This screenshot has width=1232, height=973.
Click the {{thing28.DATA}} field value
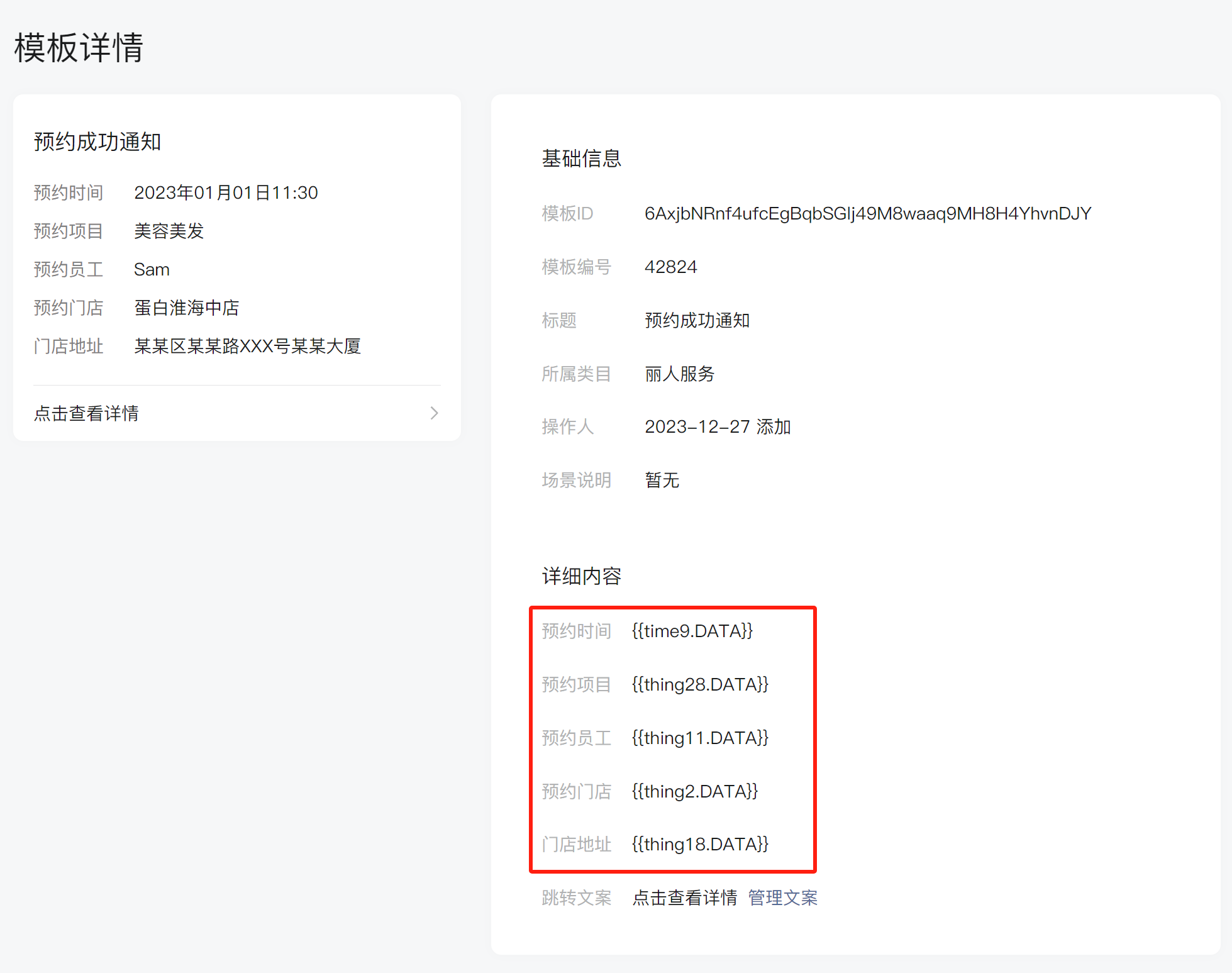click(700, 684)
